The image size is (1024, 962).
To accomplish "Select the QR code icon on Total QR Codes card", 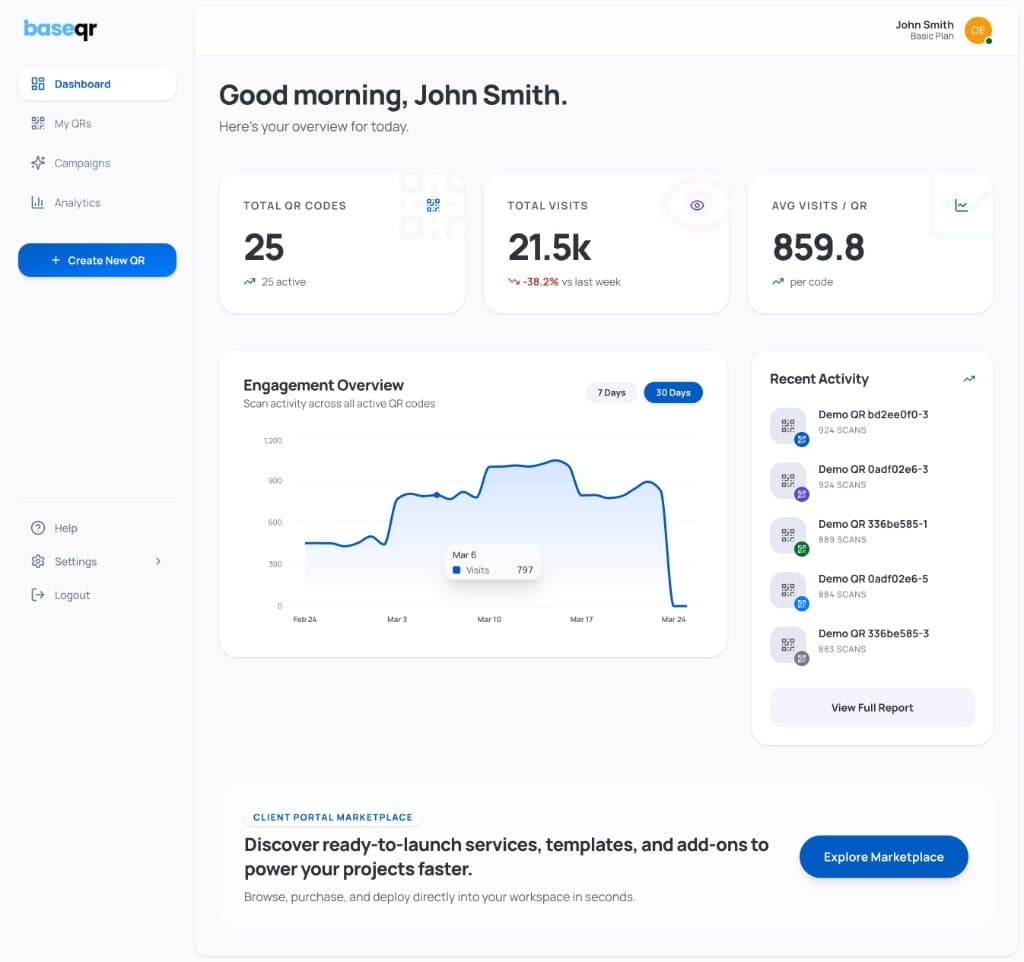I will point(431,207).
